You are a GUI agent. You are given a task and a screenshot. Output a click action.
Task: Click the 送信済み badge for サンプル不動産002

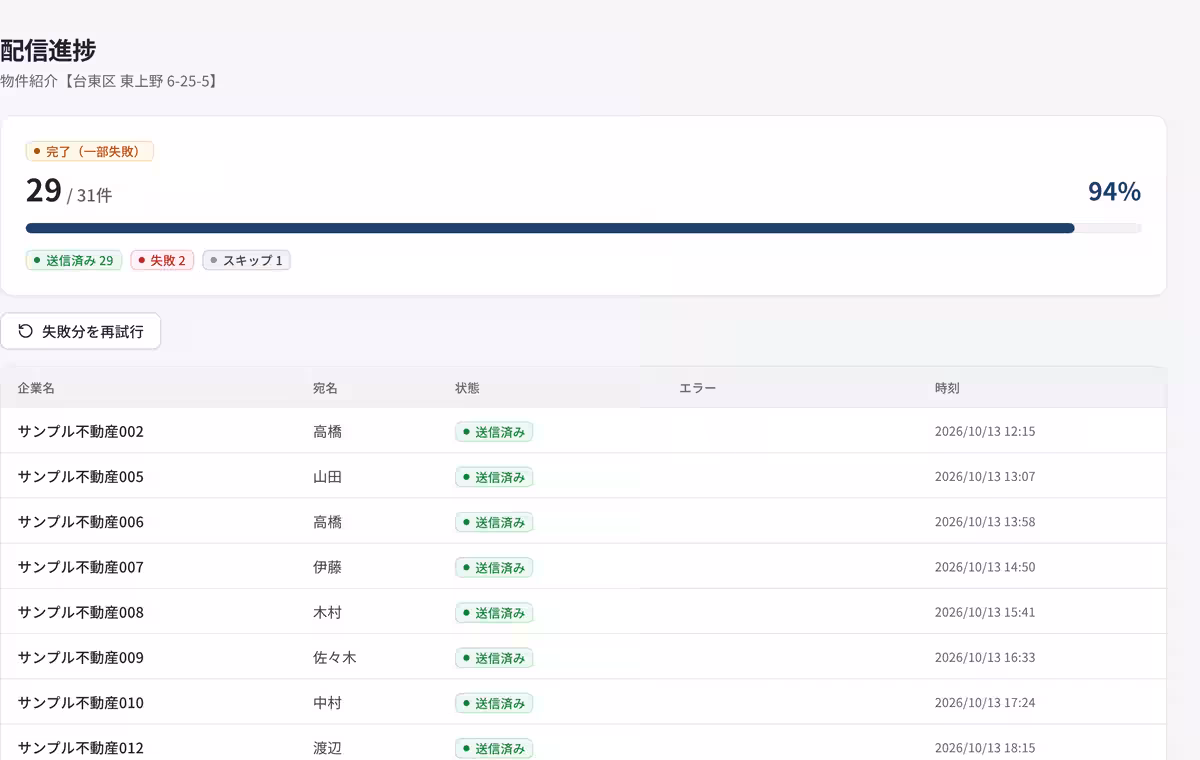click(x=494, y=432)
